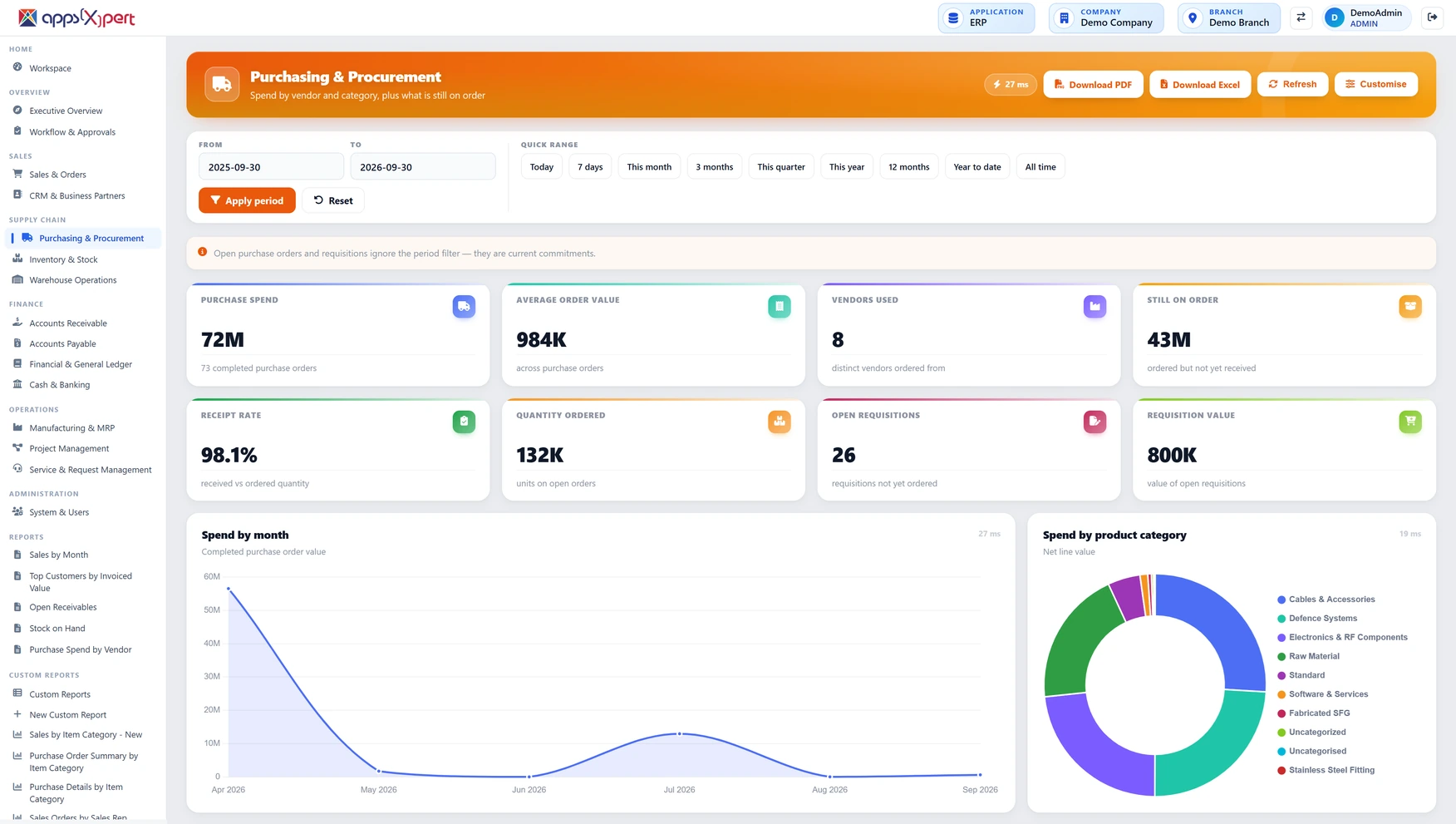1456x824 pixels.
Task: Click the Manufacturing & MRP factory icon
Action: 17,427
